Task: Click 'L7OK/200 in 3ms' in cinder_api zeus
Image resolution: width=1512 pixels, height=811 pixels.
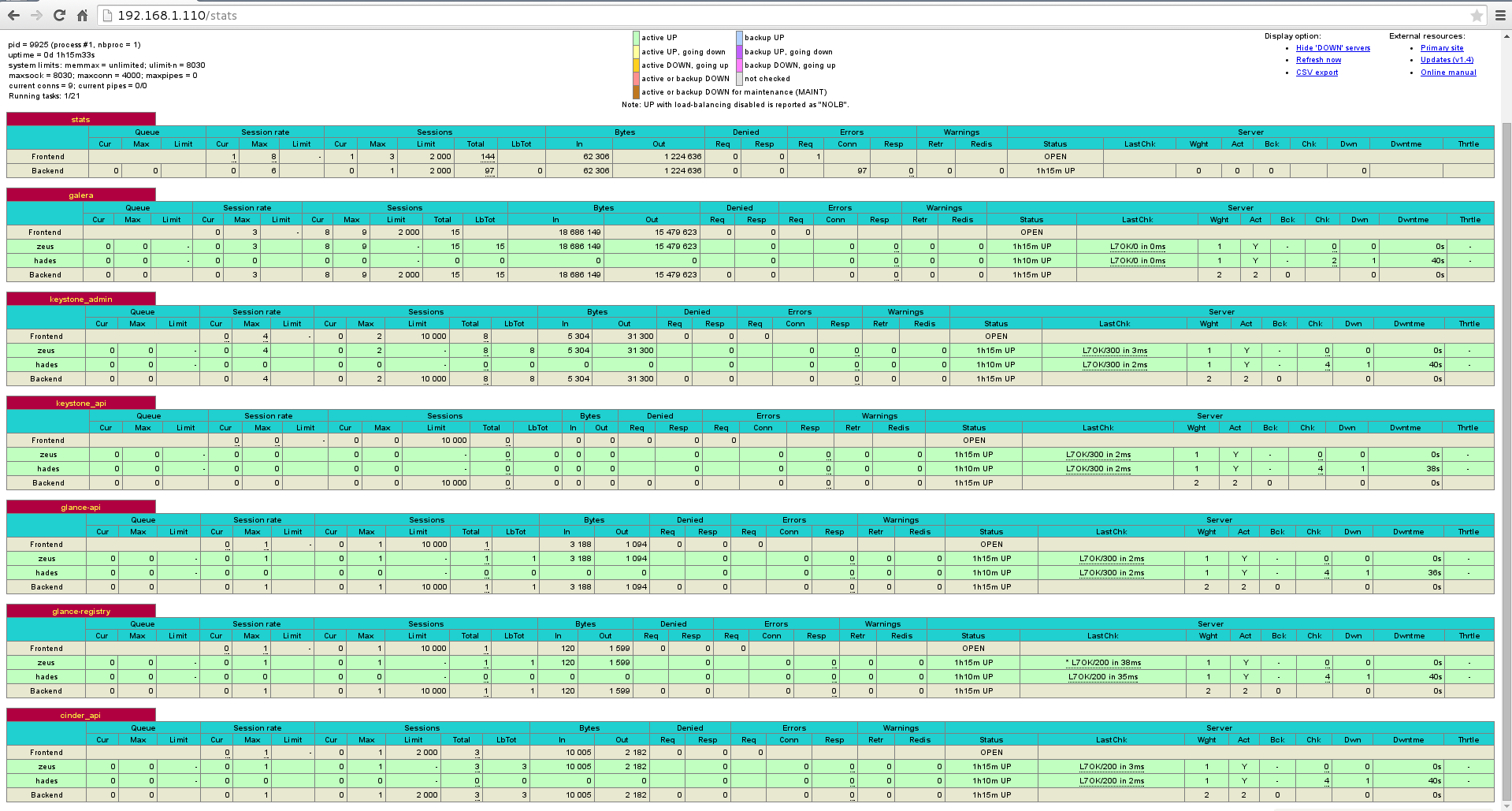Action: (x=1111, y=767)
